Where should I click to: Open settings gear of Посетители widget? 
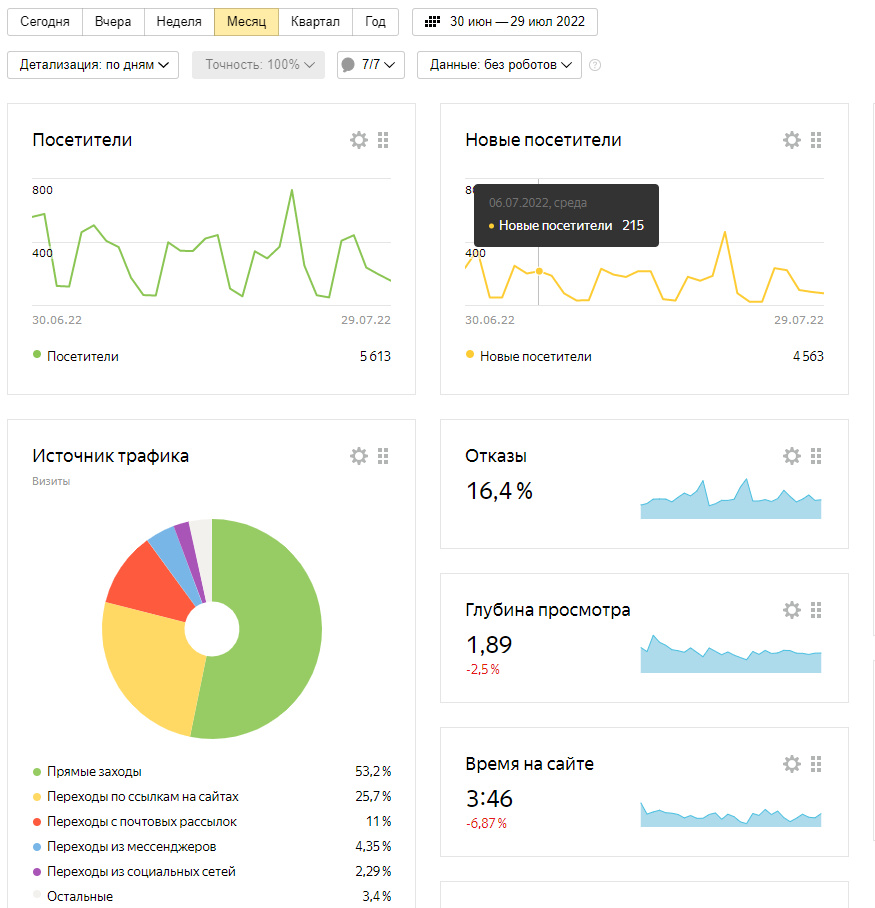point(359,140)
